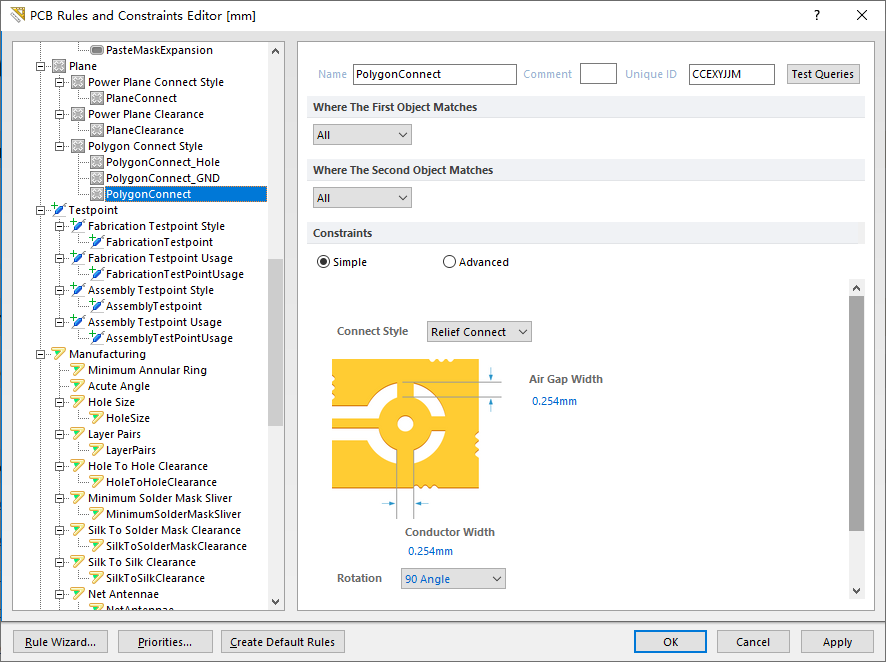
Task: Open the Connect Style dropdown
Action: pos(478,331)
